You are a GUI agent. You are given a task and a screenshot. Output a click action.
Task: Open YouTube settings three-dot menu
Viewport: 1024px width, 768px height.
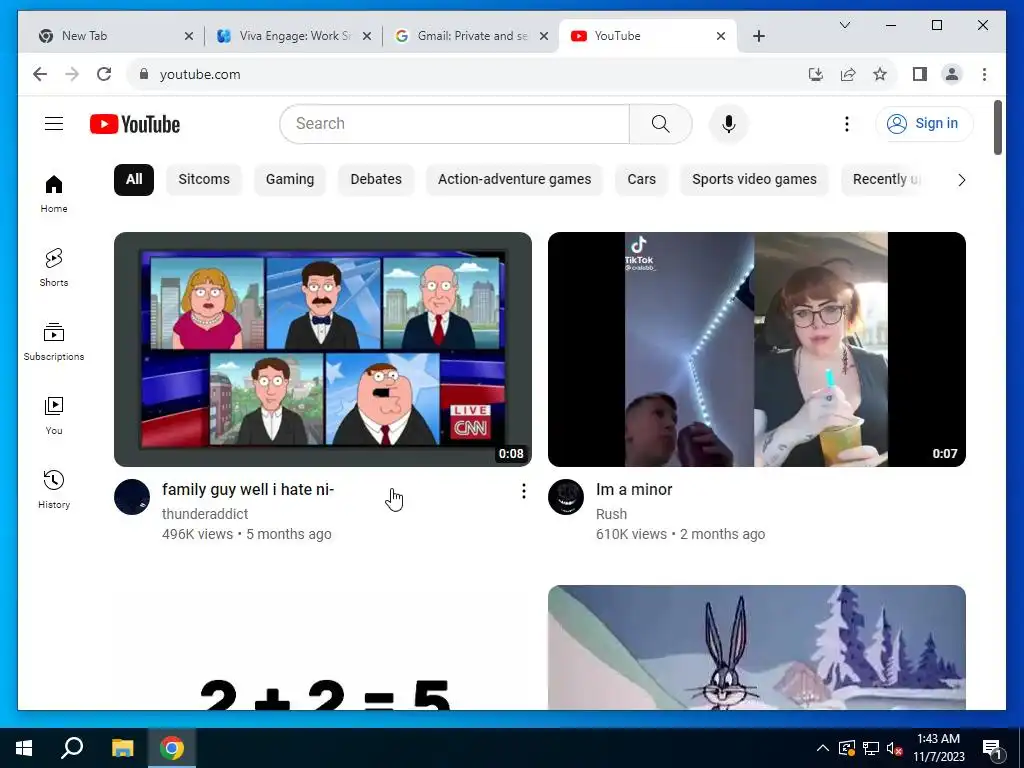pos(846,123)
